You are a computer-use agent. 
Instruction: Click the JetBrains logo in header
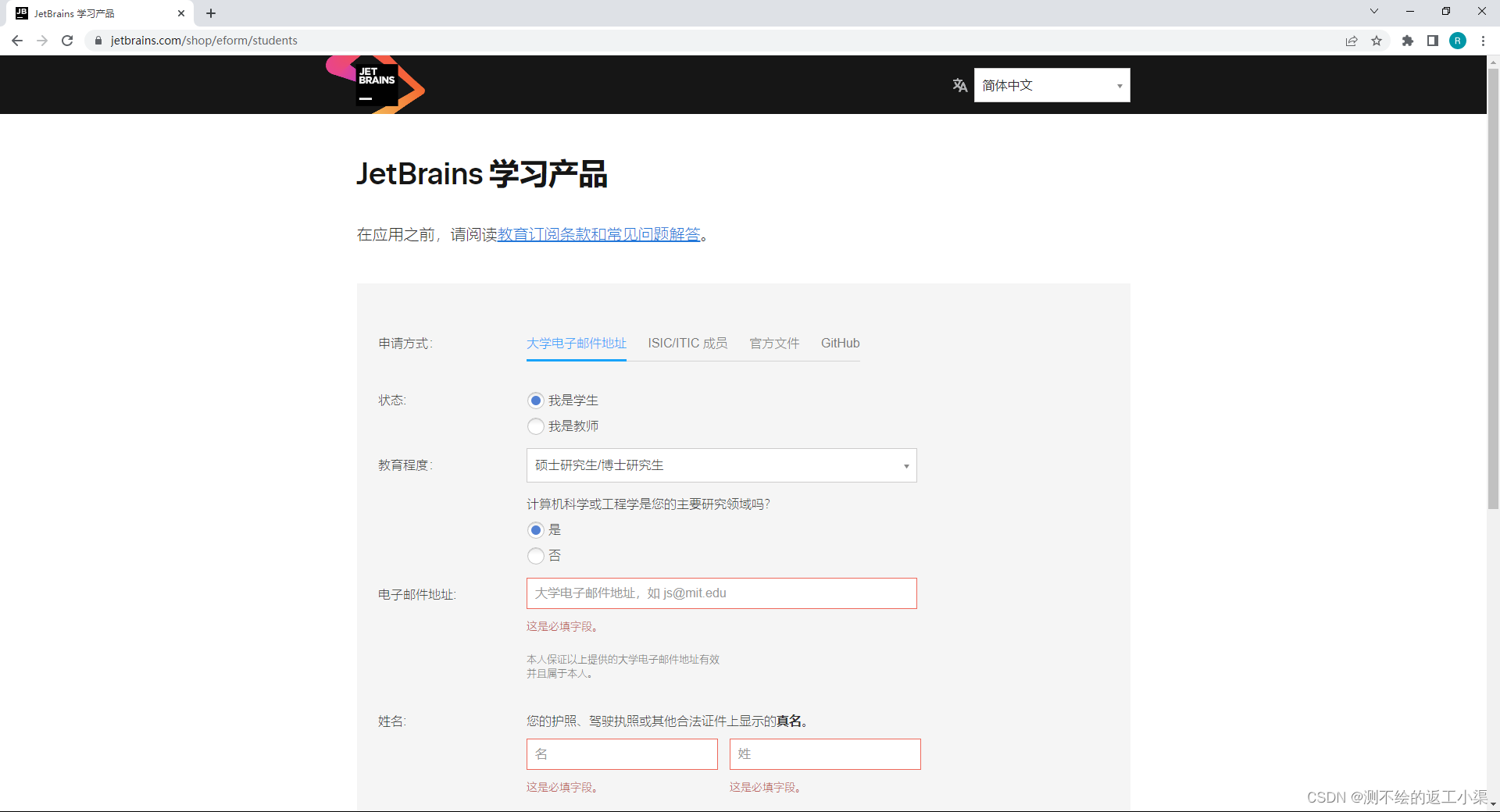376,84
